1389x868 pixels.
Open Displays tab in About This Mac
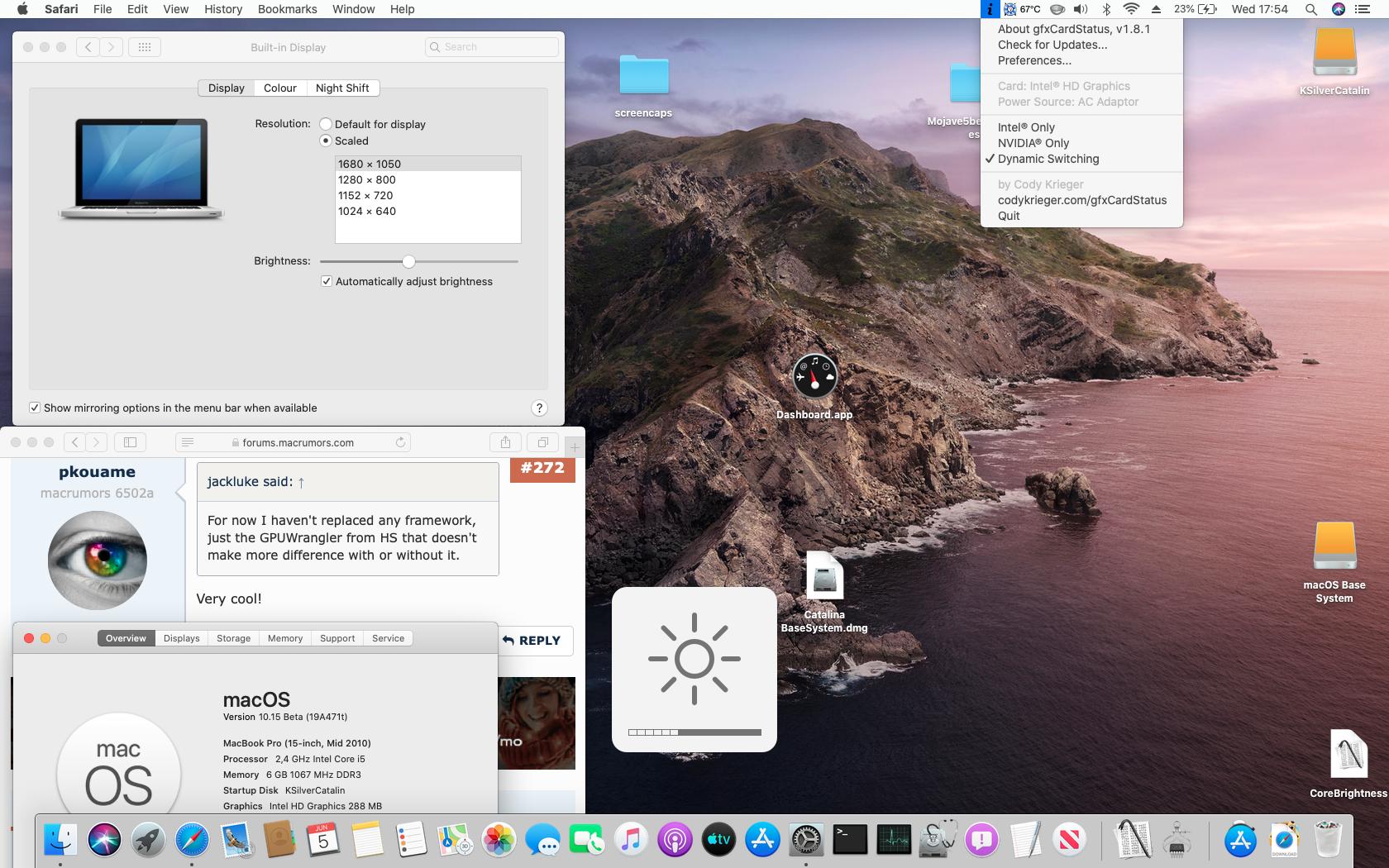182,638
